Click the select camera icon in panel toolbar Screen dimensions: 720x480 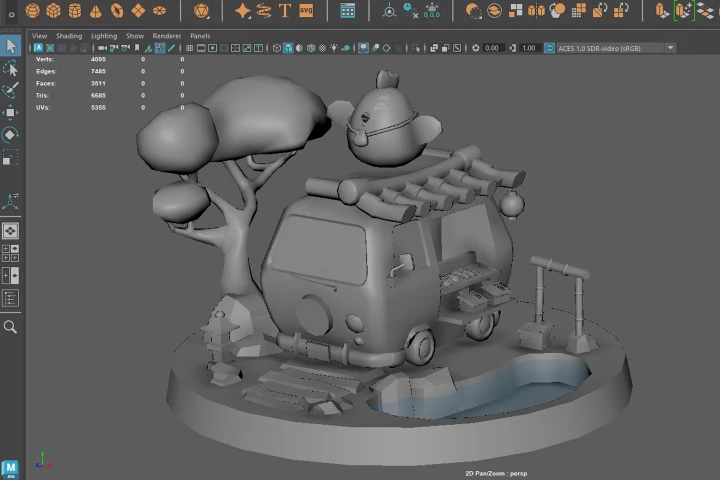(102, 48)
